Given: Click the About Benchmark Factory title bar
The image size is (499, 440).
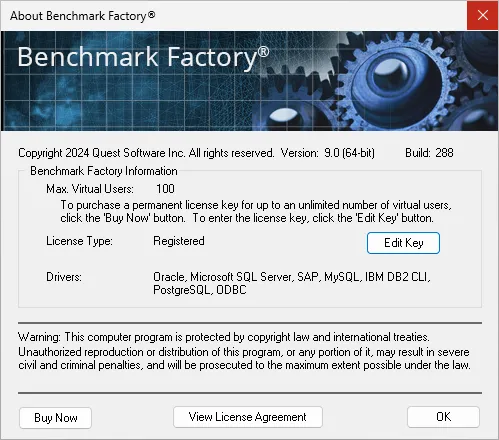Looking at the screenshot, I should pyautogui.click(x=83, y=16).
